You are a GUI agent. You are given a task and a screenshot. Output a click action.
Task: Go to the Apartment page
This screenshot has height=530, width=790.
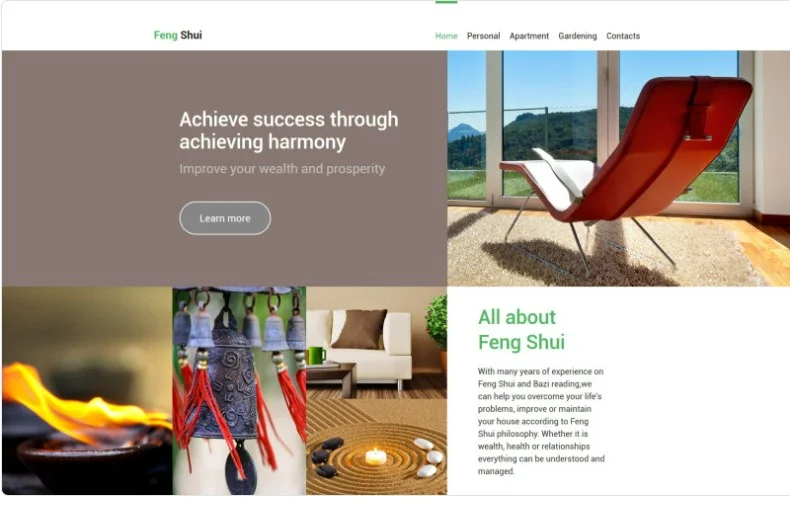click(529, 36)
